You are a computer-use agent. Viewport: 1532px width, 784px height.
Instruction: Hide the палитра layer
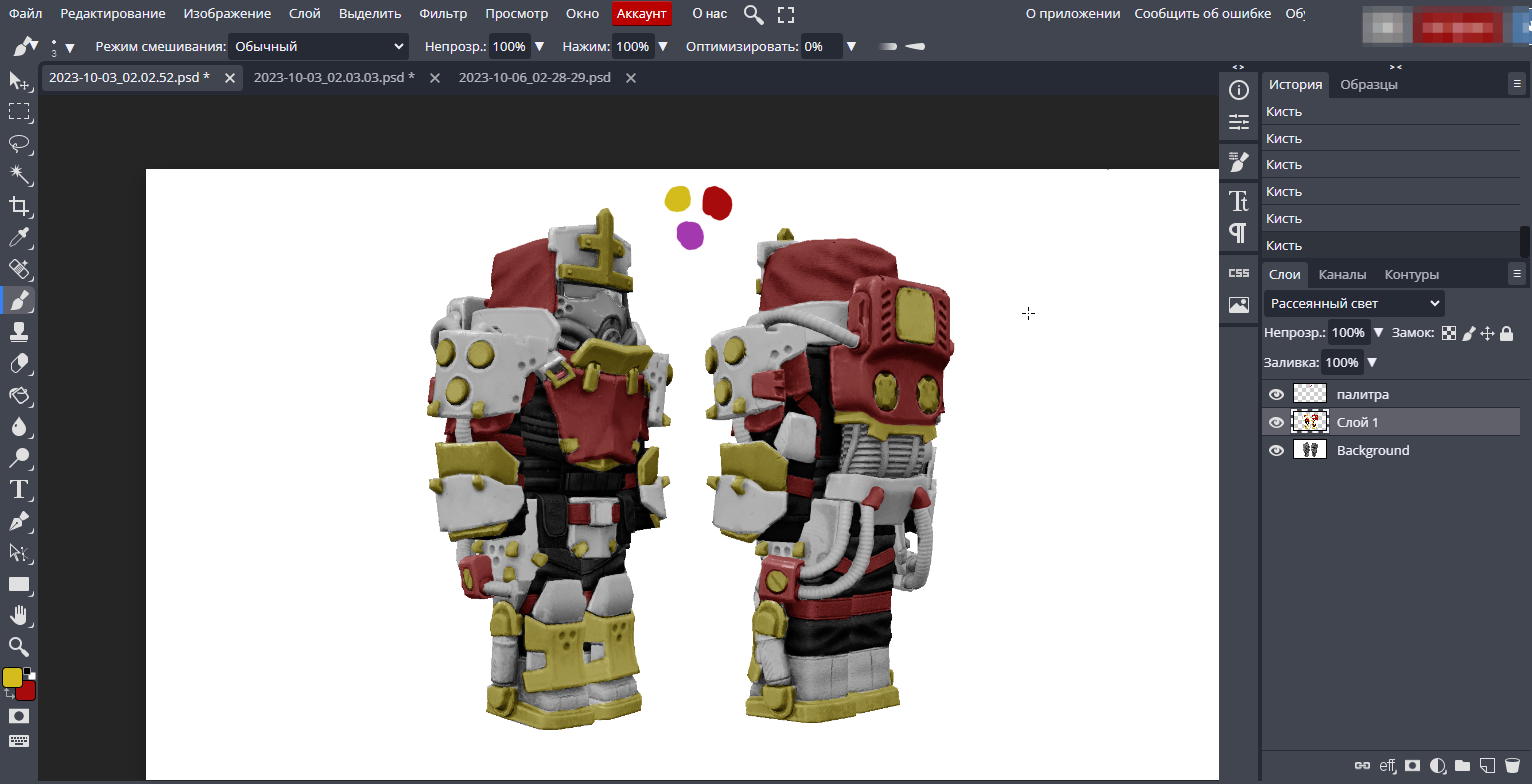[1276, 394]
